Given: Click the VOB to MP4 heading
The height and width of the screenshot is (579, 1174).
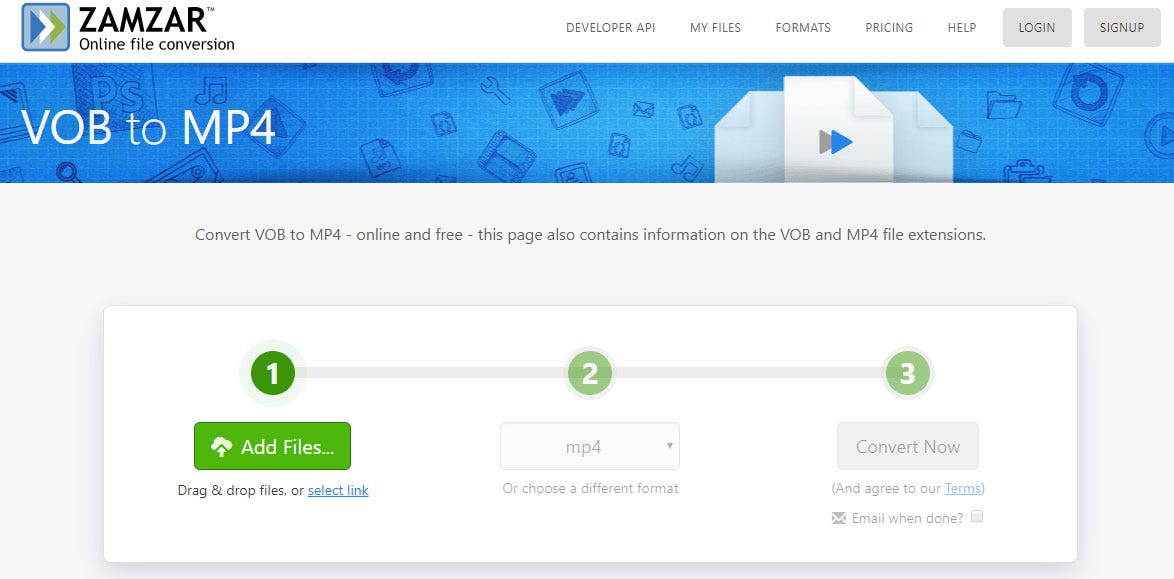Looking at the screenshot, I should point(149,127).
